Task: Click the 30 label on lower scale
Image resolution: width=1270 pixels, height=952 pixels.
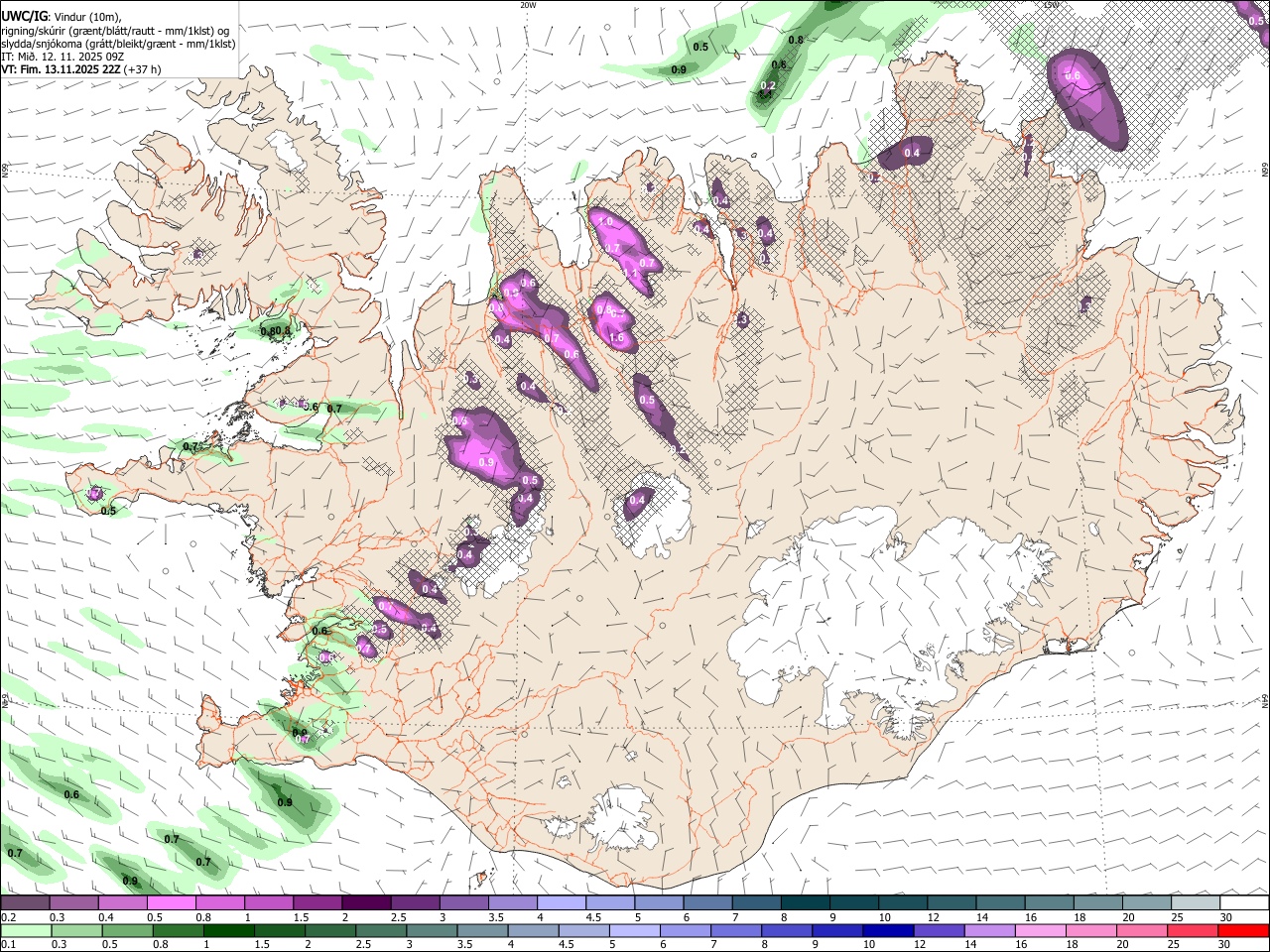Action: tap(1226, 945)
